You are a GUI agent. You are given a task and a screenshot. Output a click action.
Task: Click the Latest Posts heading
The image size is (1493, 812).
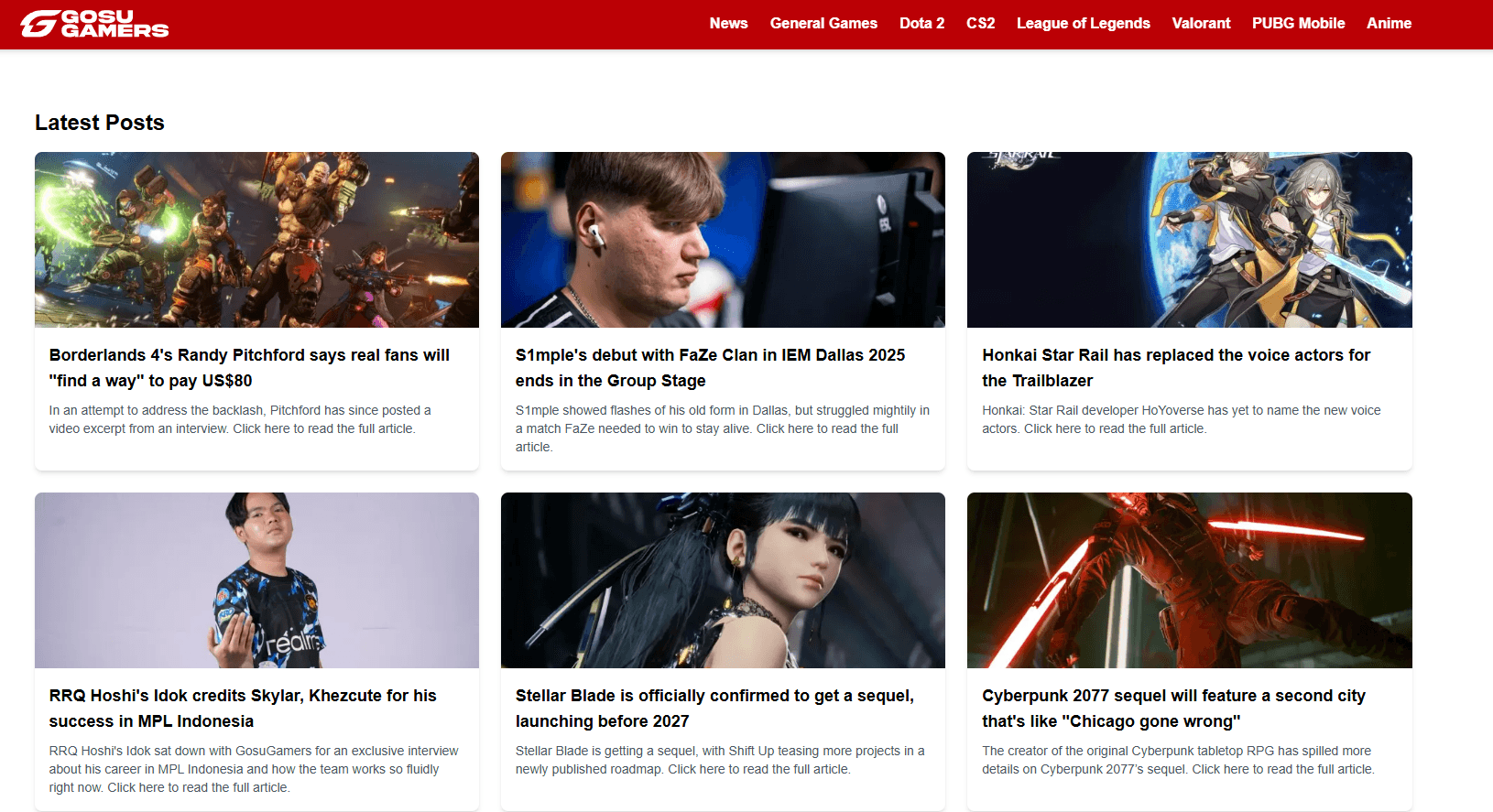[100, 123]
